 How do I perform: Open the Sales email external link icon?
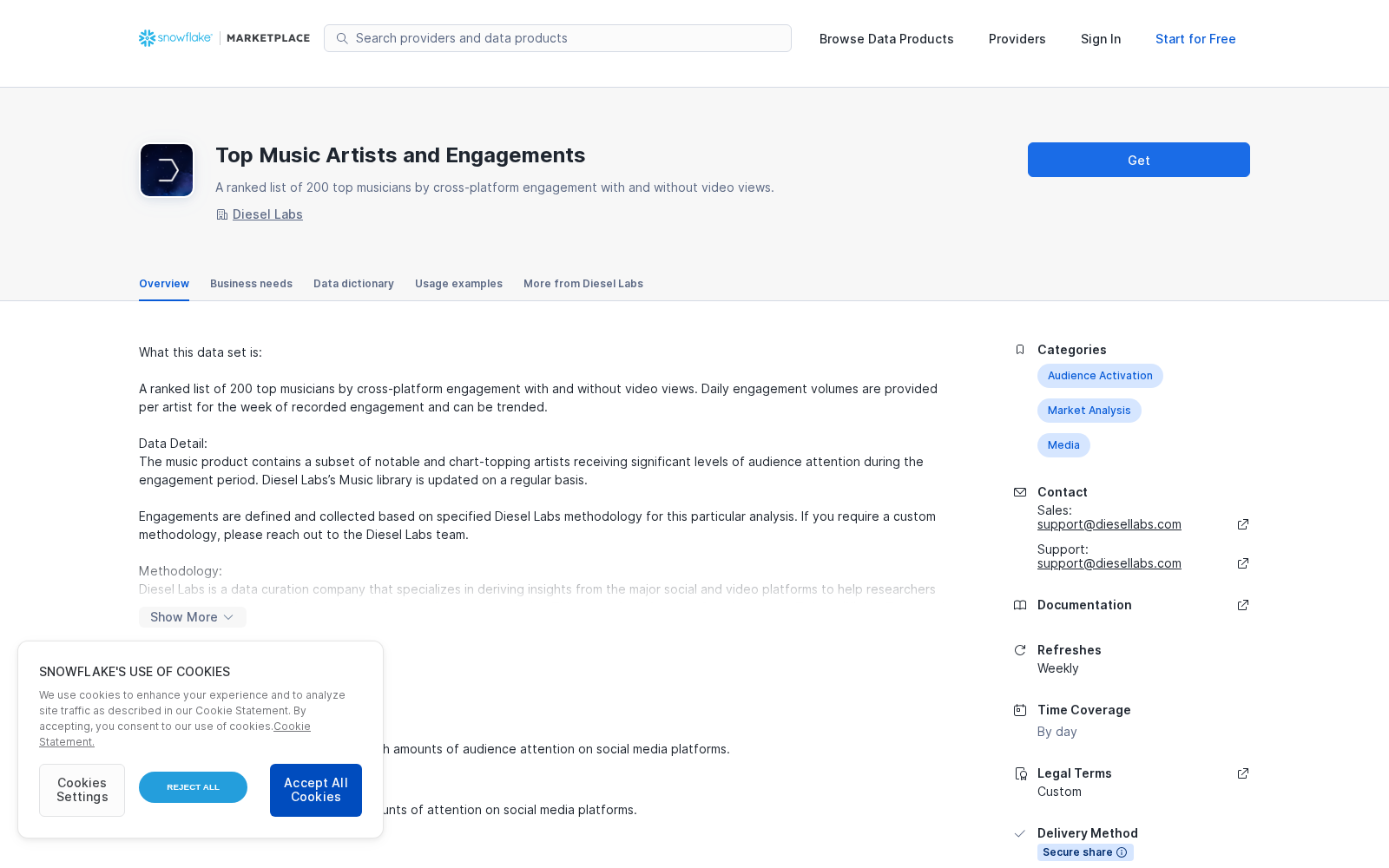[1243, 524]
